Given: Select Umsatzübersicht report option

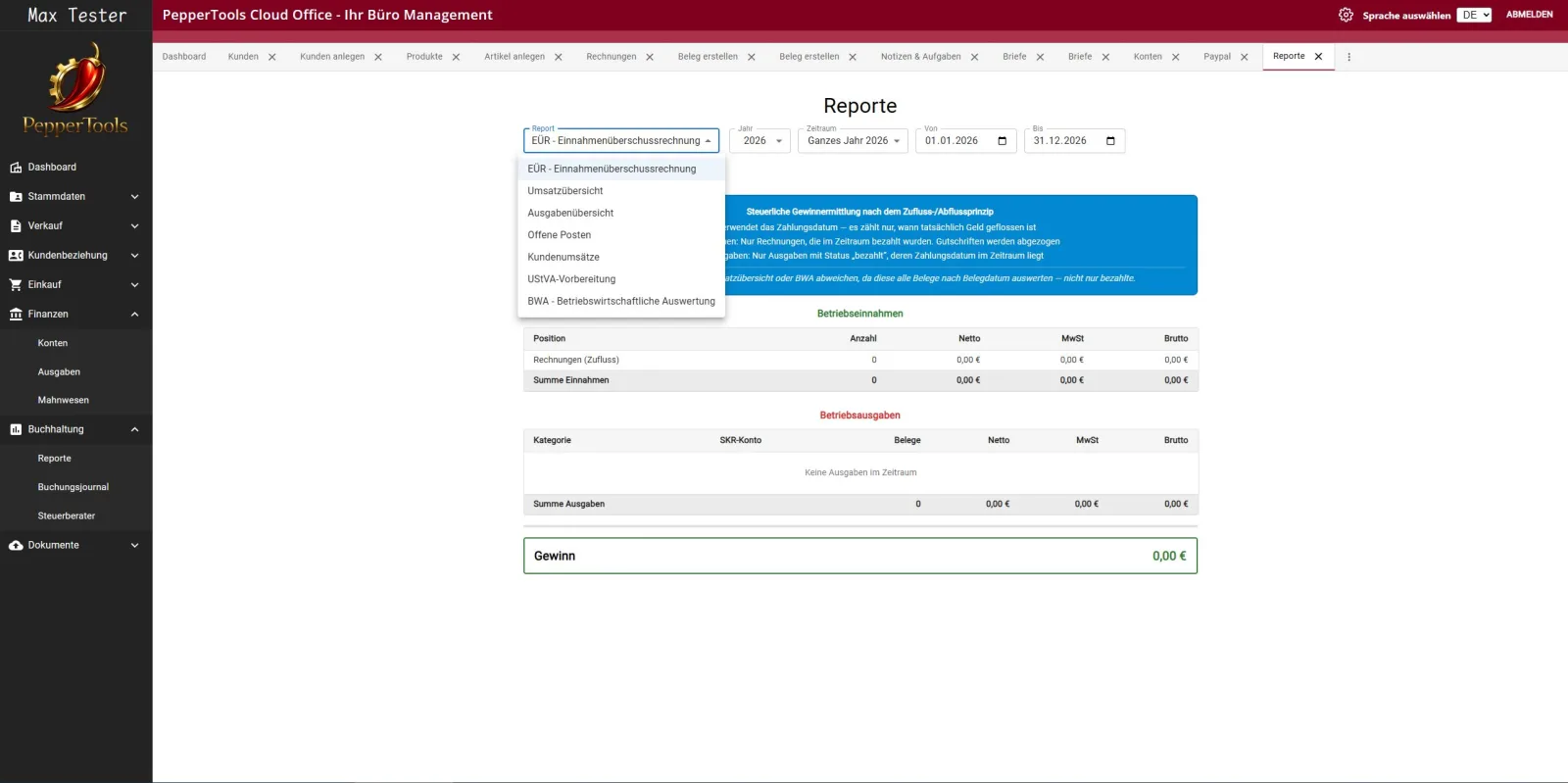Looking at the screenshot, I should [621, 191].
